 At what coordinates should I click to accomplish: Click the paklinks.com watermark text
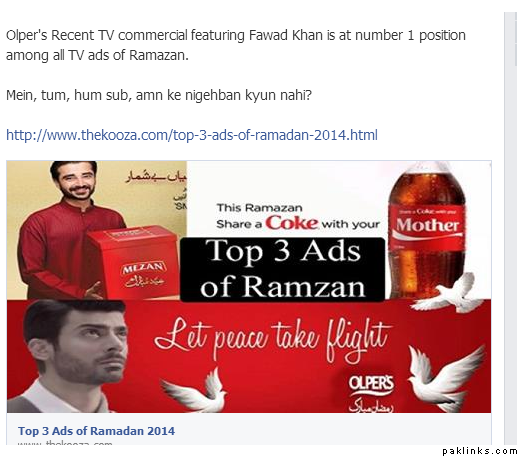[479, 451]
